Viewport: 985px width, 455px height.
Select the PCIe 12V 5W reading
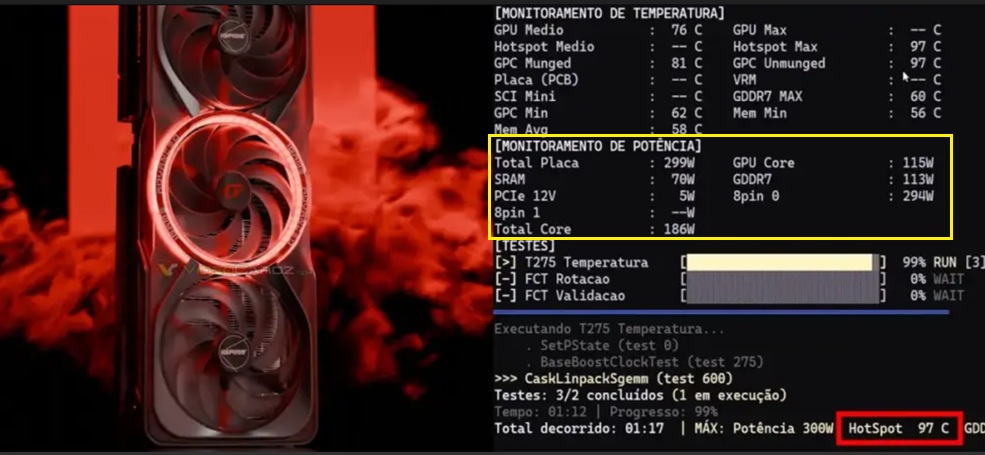594,196
